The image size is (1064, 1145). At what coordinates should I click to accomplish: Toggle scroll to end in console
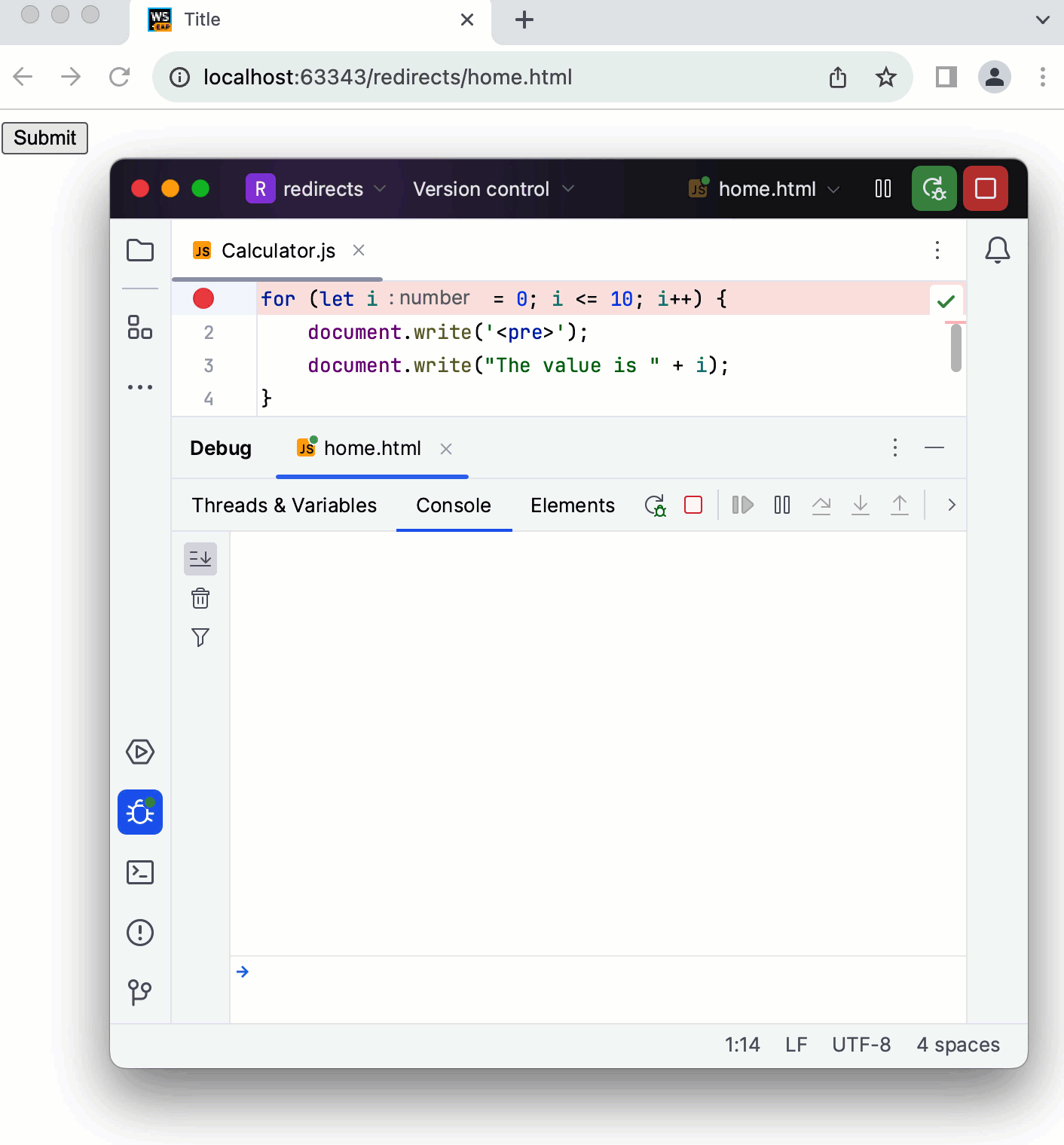click(x=200, y=558)
